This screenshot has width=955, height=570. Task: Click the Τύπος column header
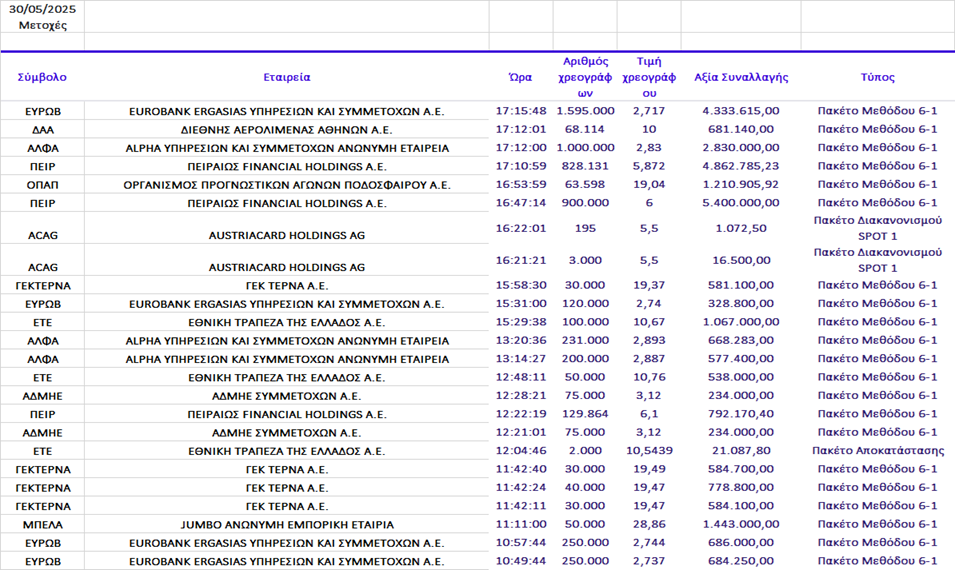tap(878, 77)
